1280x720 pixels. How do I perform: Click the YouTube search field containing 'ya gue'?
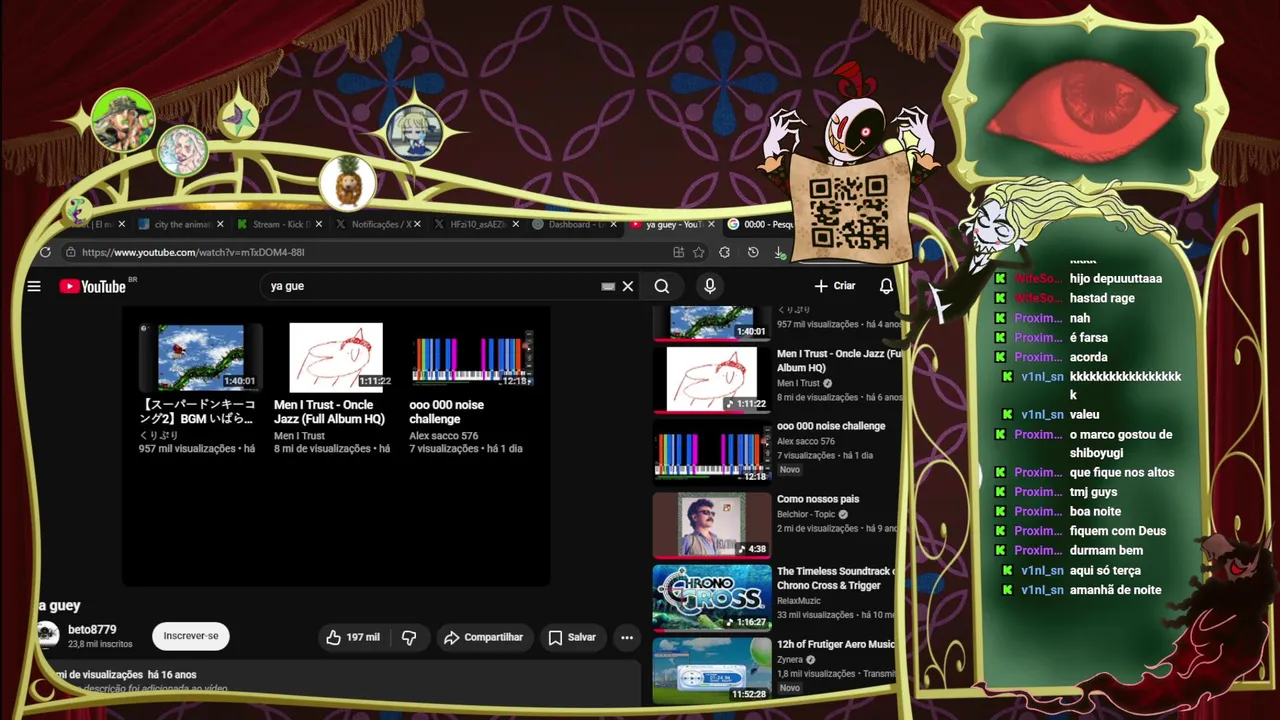pyautogui.click(x=430, y=286)
